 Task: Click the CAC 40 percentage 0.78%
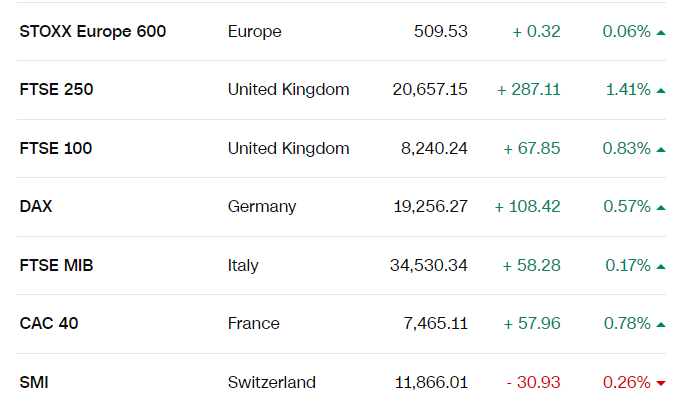coord(626,324)
